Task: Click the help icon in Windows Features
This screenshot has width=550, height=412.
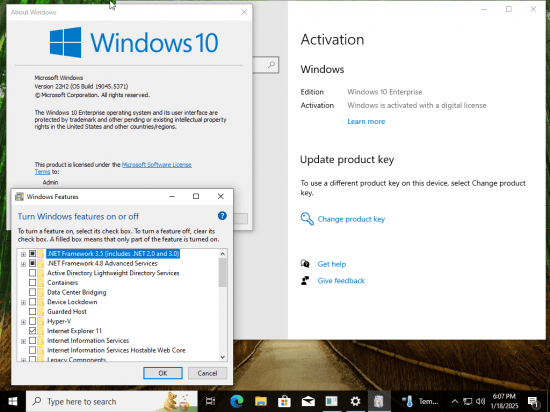Action: click(222, 216)
